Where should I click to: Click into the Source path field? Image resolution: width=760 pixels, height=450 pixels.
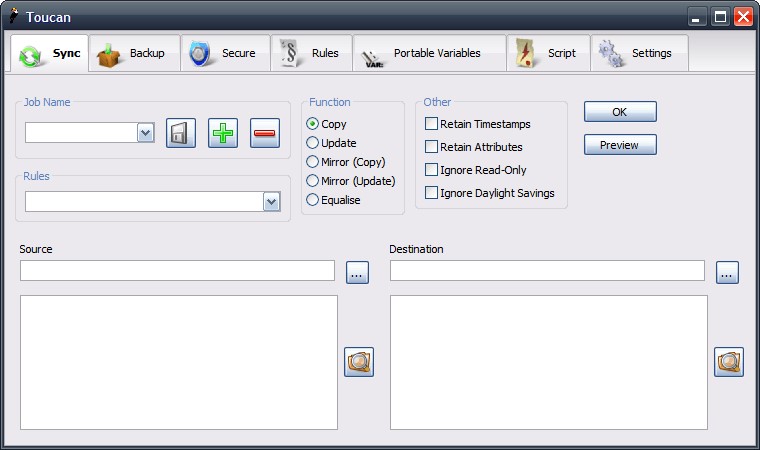[177, 271]
